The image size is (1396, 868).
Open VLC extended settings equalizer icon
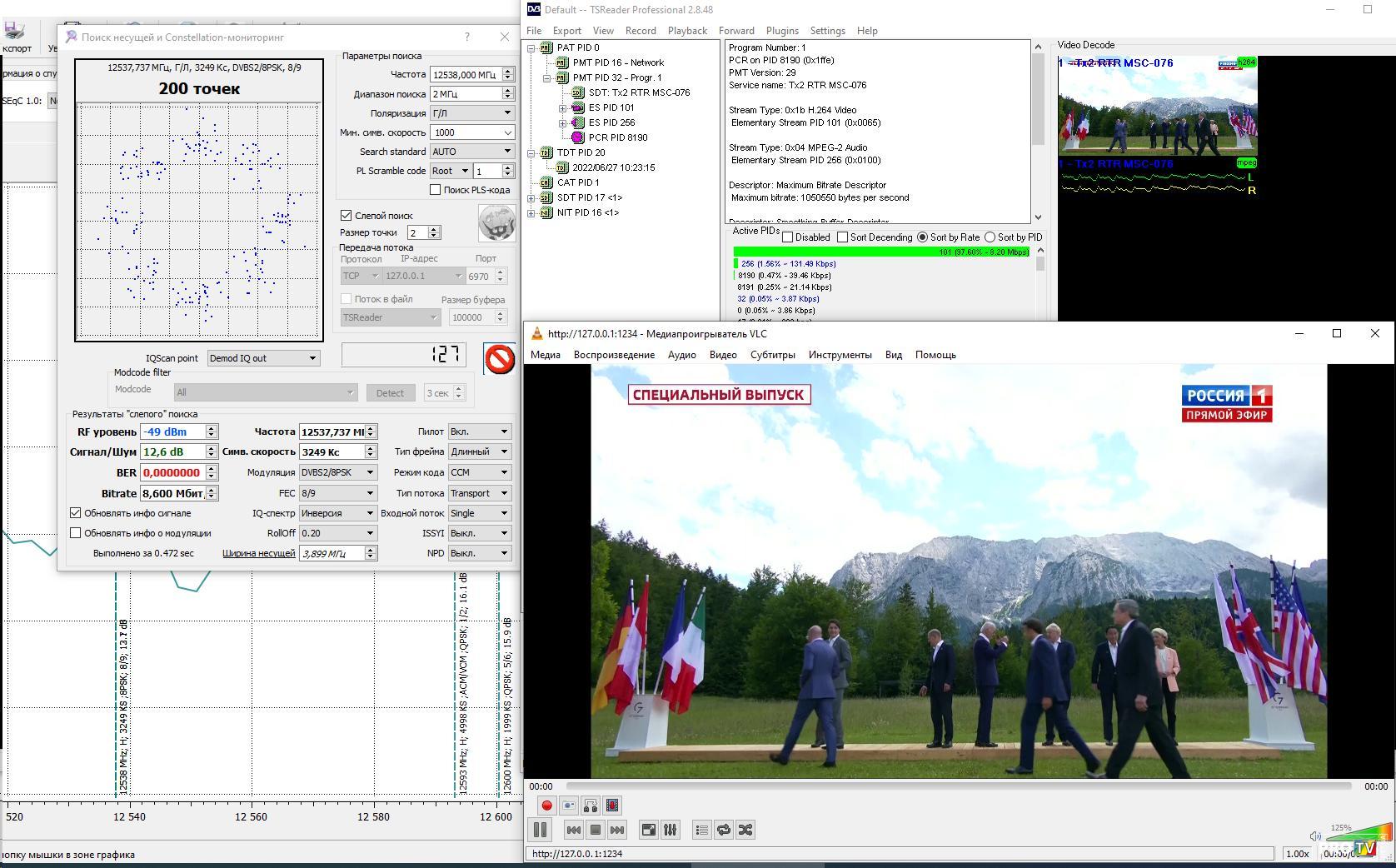670,830
